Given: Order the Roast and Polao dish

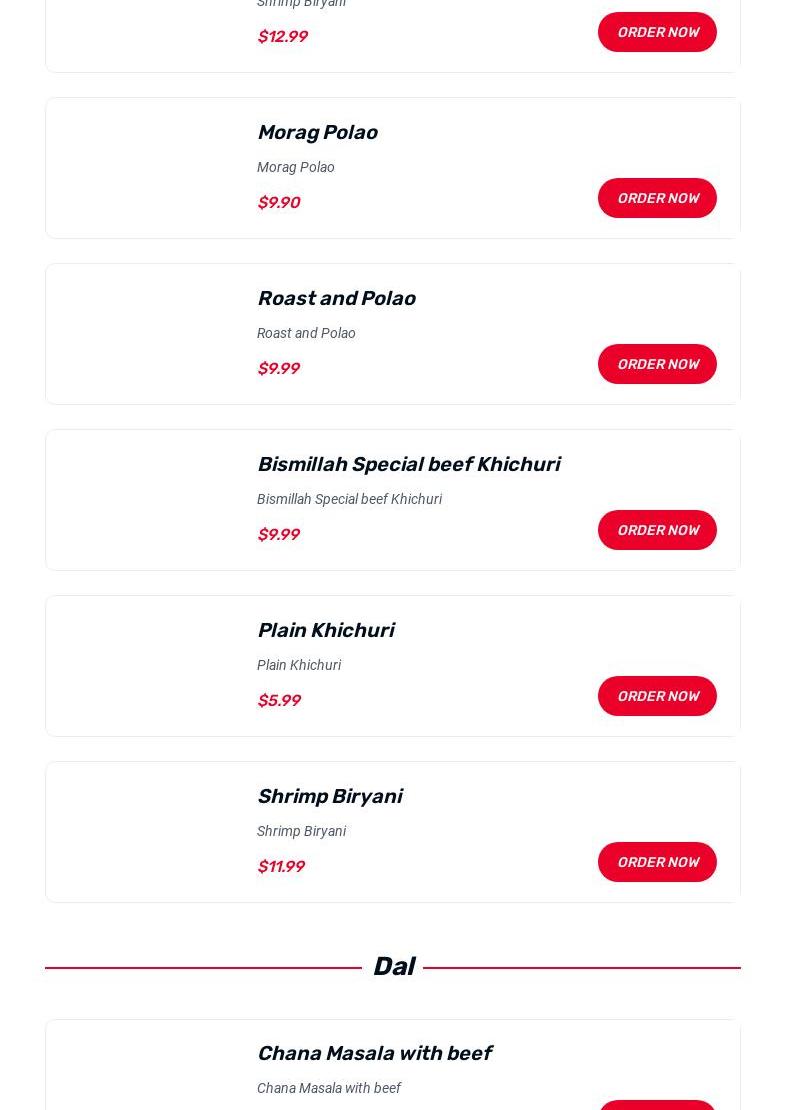Looking at the screenshot, I should (x=657, y=364).
